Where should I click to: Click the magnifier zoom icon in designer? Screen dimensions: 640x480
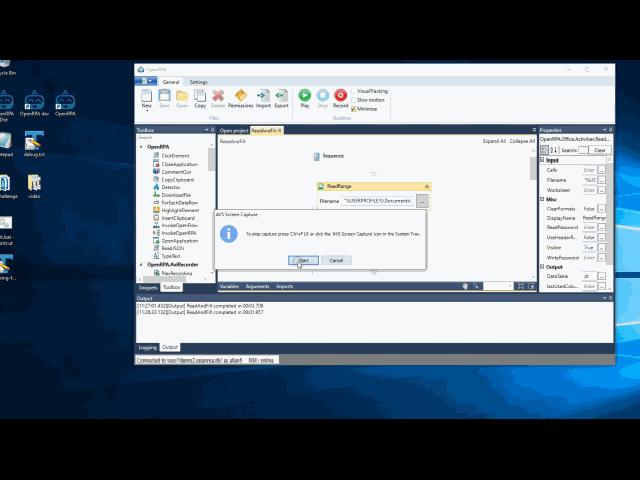[x=476, y=286]
